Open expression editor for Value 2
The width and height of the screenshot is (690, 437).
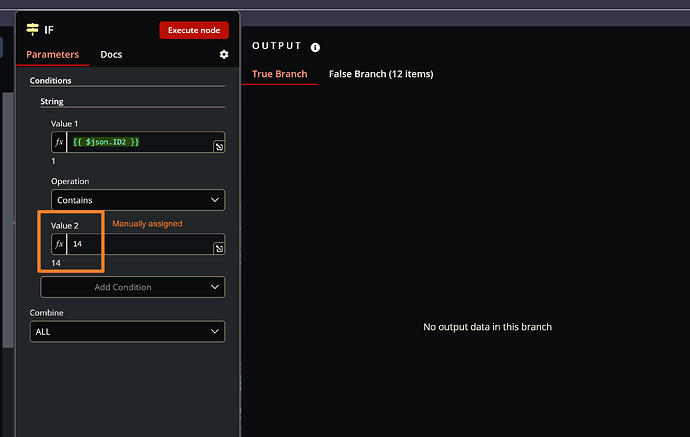[219, 249]
